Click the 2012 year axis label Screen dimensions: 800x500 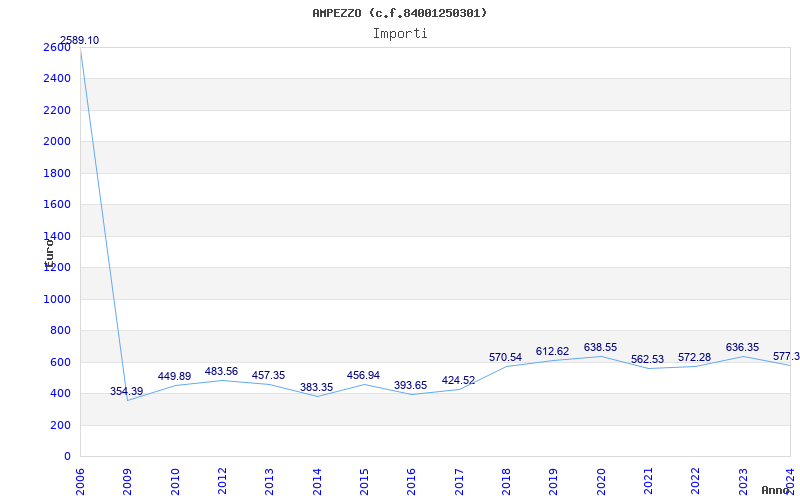pos(222,482)
